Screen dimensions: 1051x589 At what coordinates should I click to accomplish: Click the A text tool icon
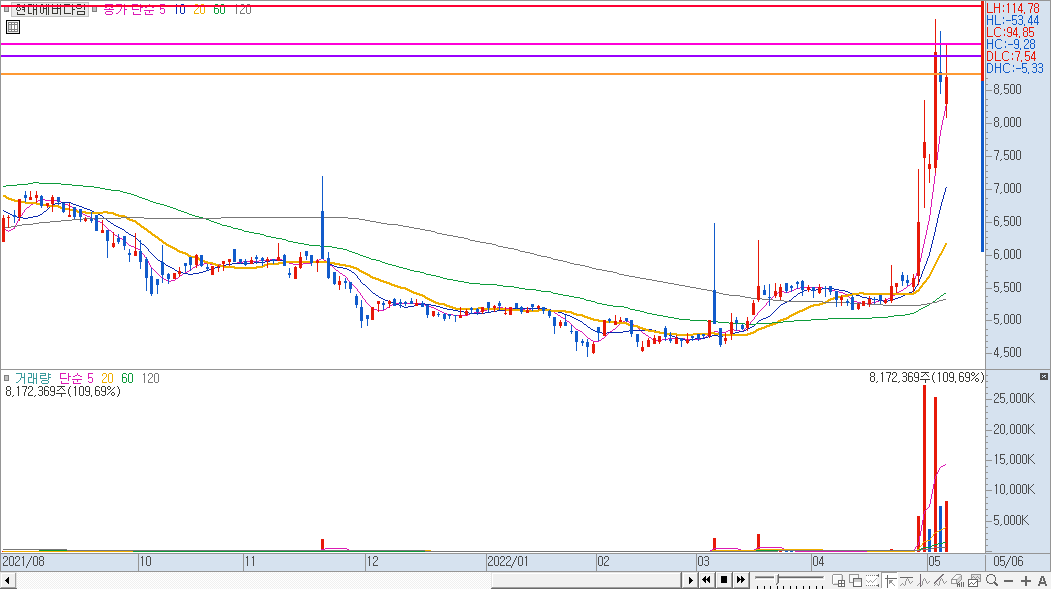point(1042,581)
